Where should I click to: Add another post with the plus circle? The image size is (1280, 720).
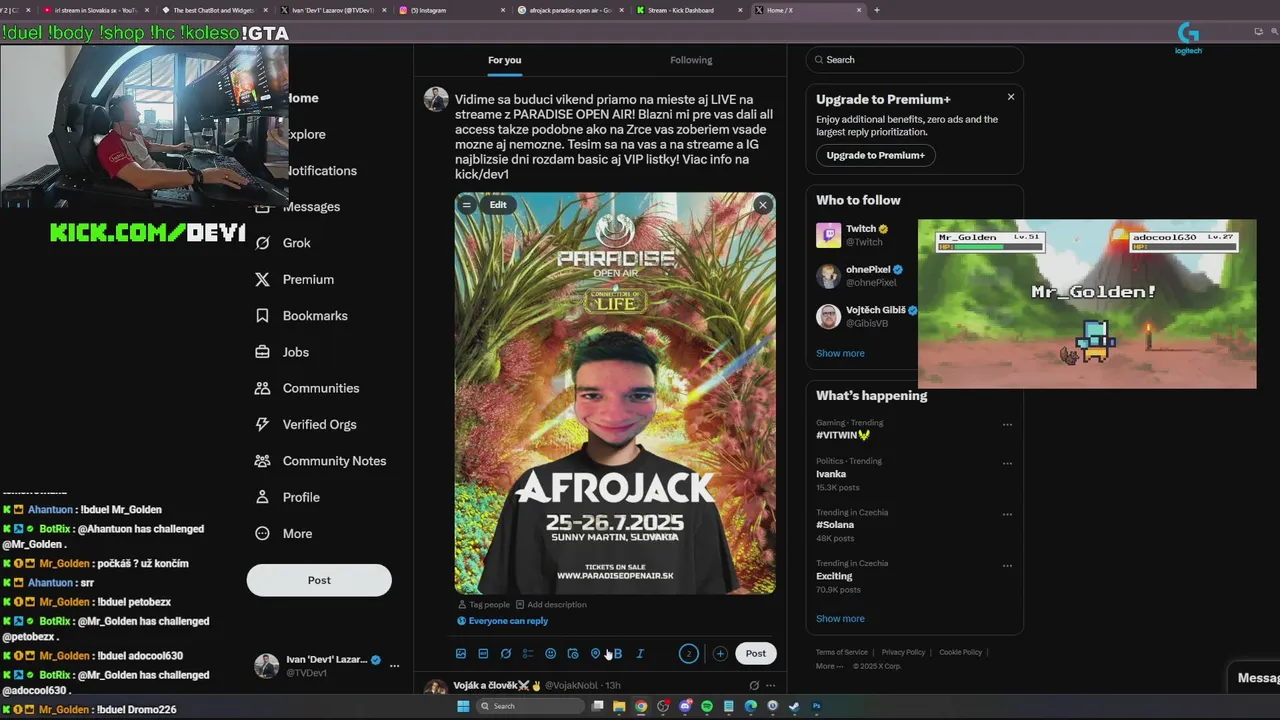tap(720, 654)
